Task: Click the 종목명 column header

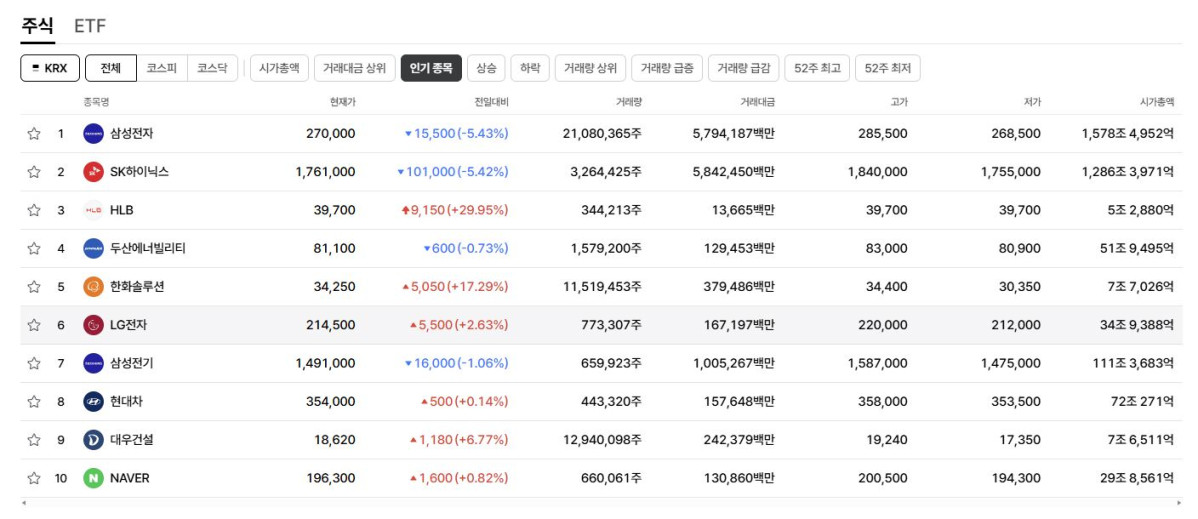Action: click(96, 102)
